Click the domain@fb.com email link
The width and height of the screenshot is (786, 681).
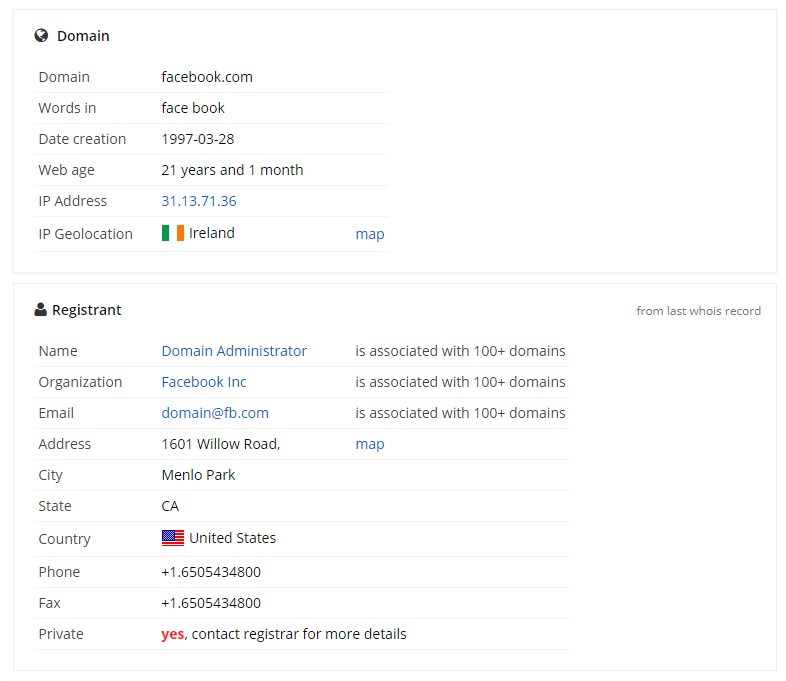[x=215, y=413]
